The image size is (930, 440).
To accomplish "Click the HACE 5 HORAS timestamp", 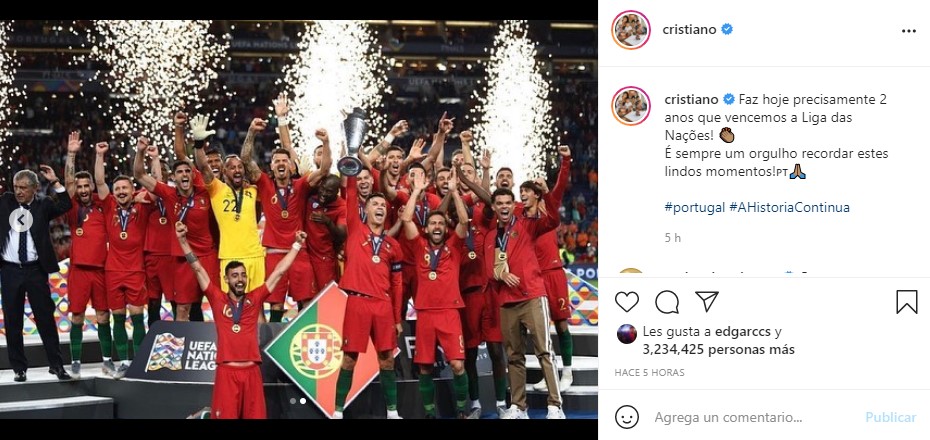I will click(x=649, y=372).
